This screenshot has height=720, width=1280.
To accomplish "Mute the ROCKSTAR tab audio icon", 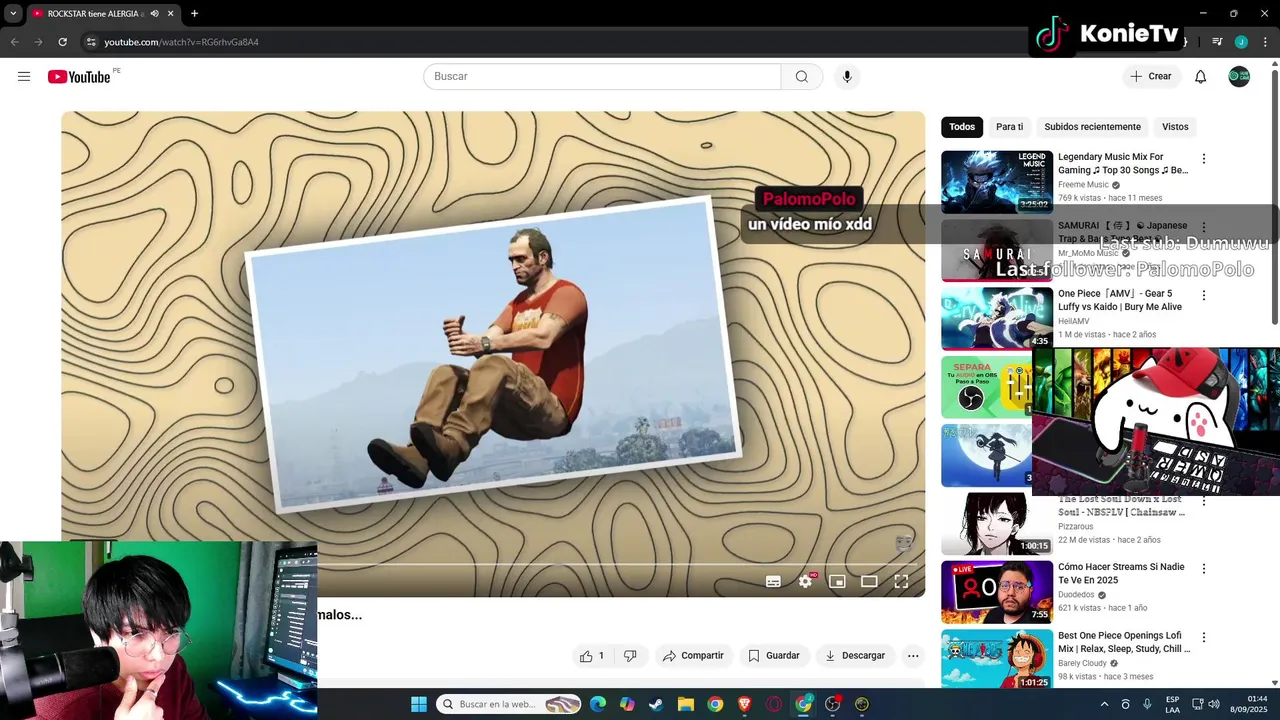I will tap(155, 14).
